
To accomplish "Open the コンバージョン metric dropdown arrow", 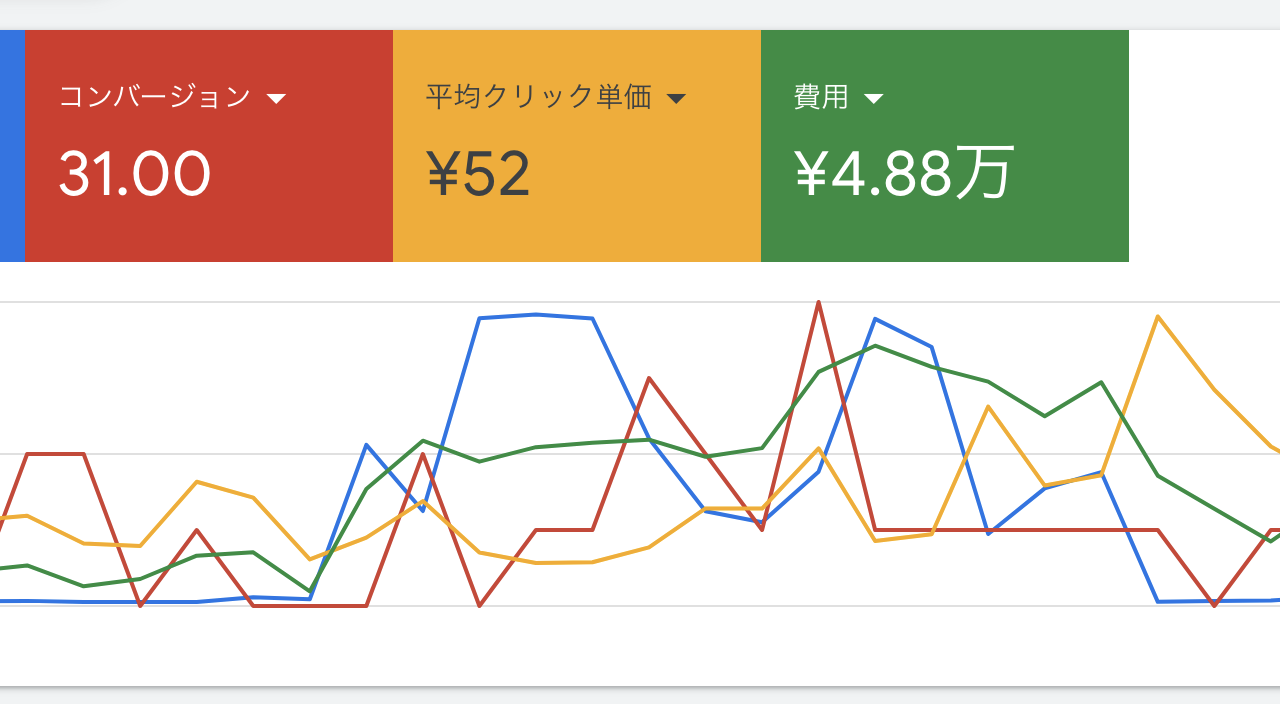I will (277, 98).
